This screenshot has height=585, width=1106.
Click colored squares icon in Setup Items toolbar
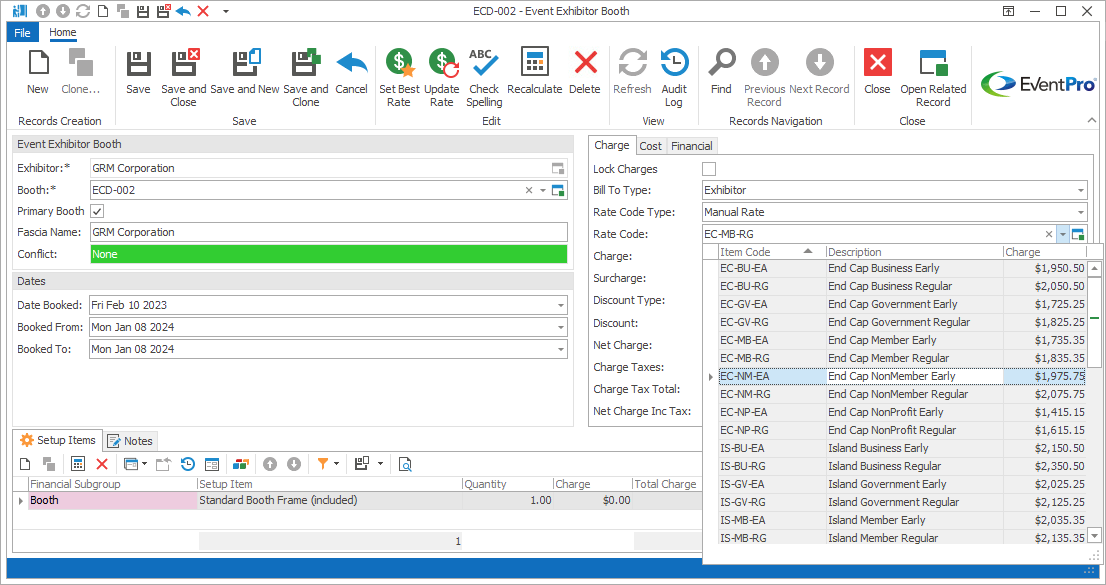tap(241, 464)
